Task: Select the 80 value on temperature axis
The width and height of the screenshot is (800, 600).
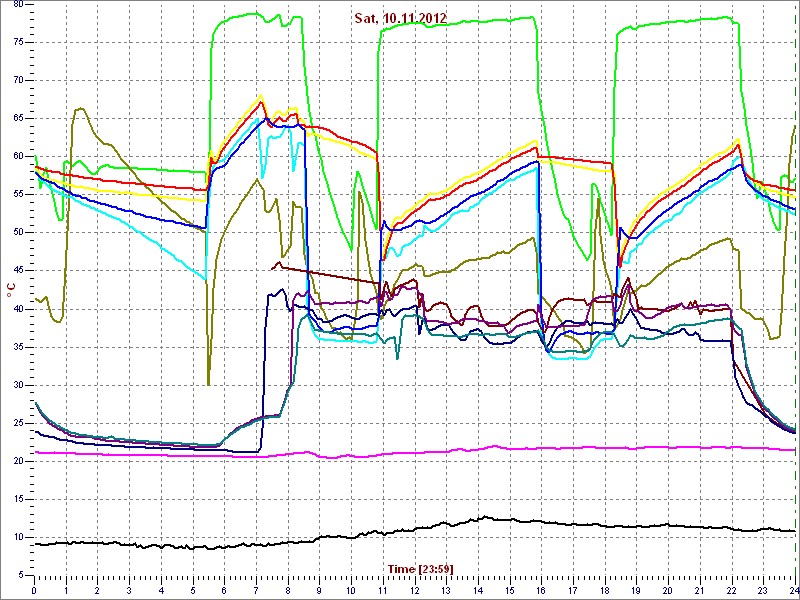Action: pyautogui.click(x=18, y=5)
